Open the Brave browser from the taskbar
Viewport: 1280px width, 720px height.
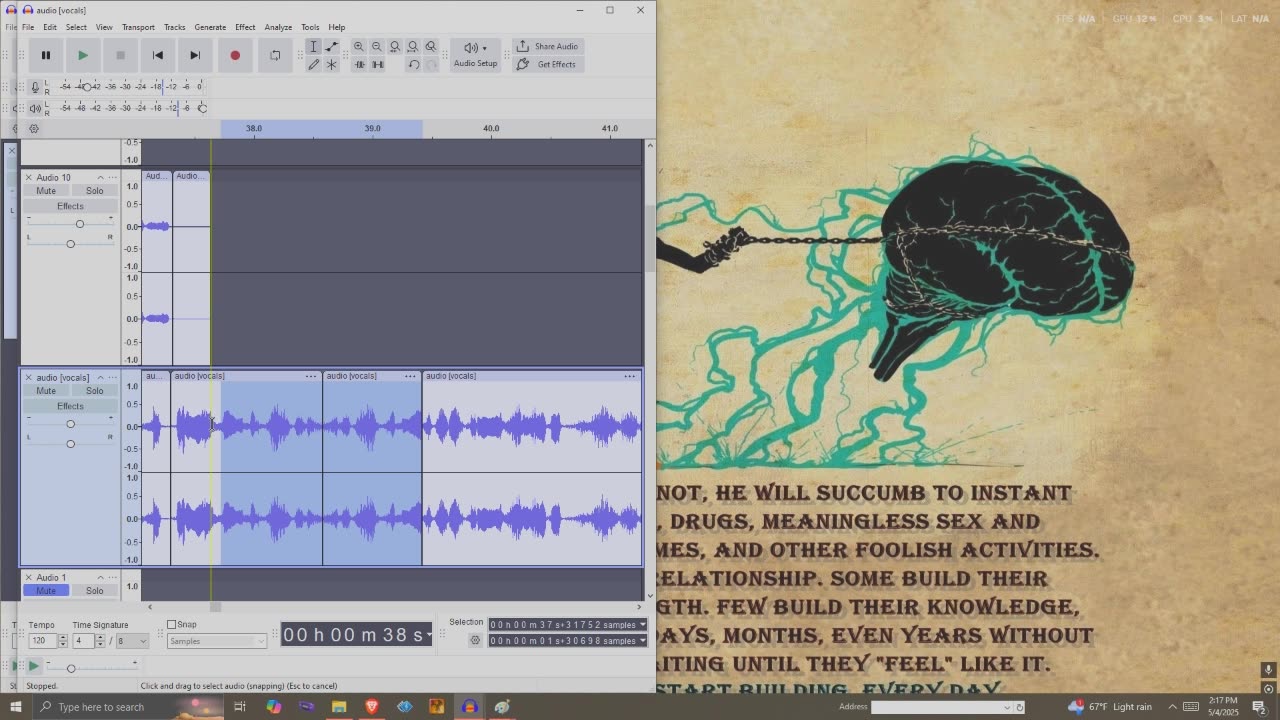coord(372,707)
